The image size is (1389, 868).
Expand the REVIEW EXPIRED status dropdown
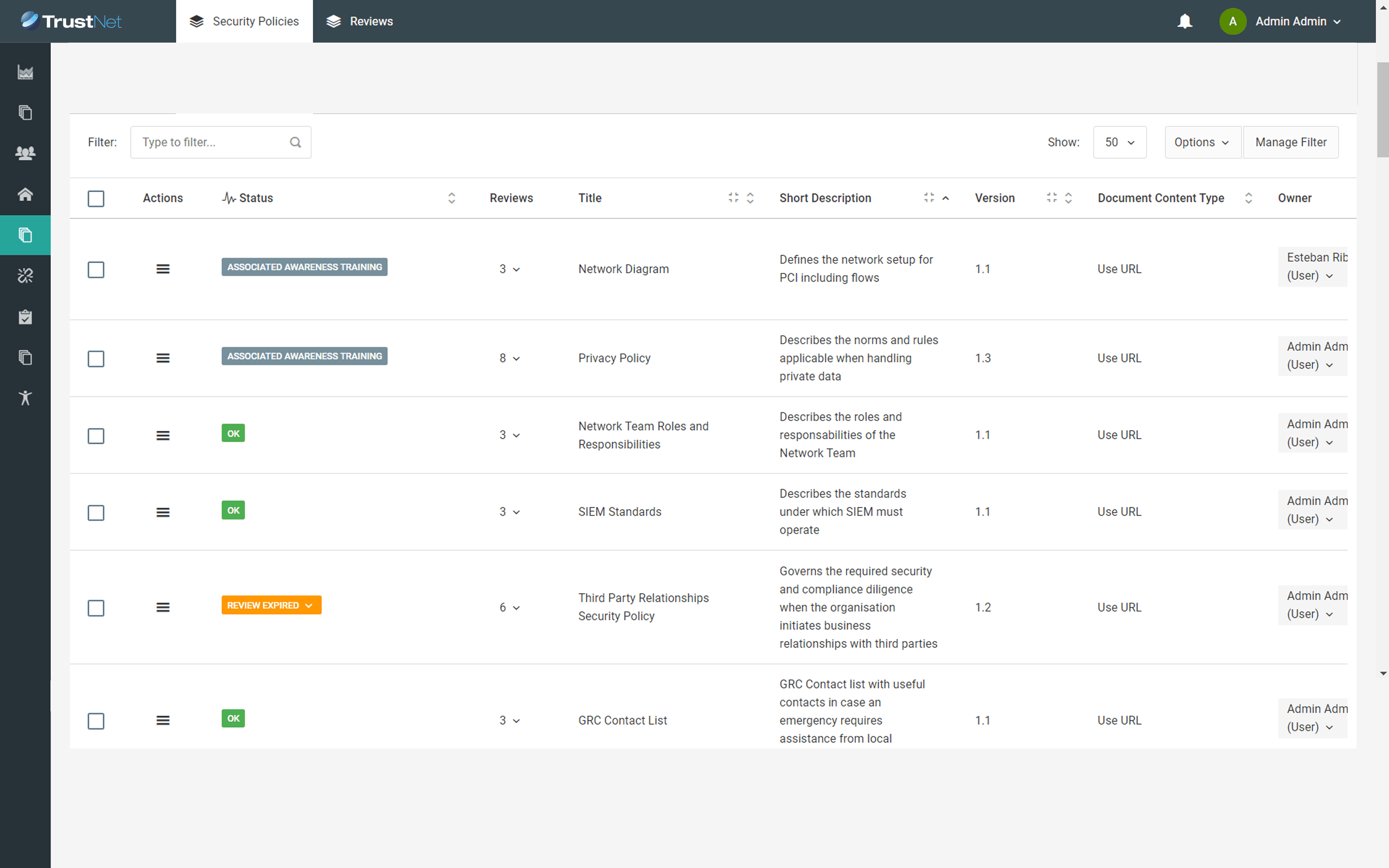(x=271, y=605)
